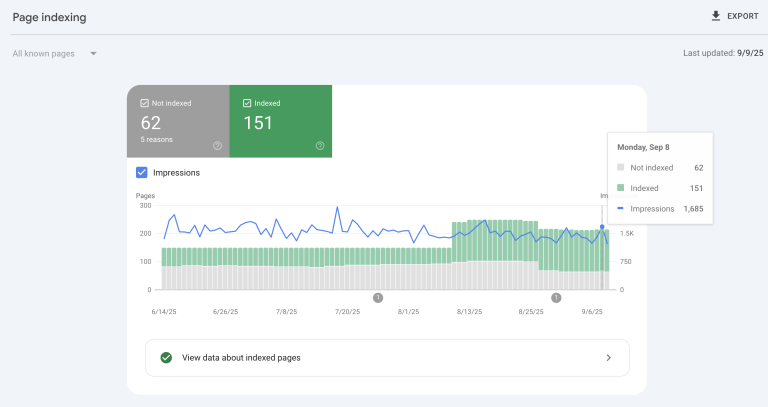The image size is (768, 407).
Task: Open View data about indexed pages
Action: pos(241,357)
